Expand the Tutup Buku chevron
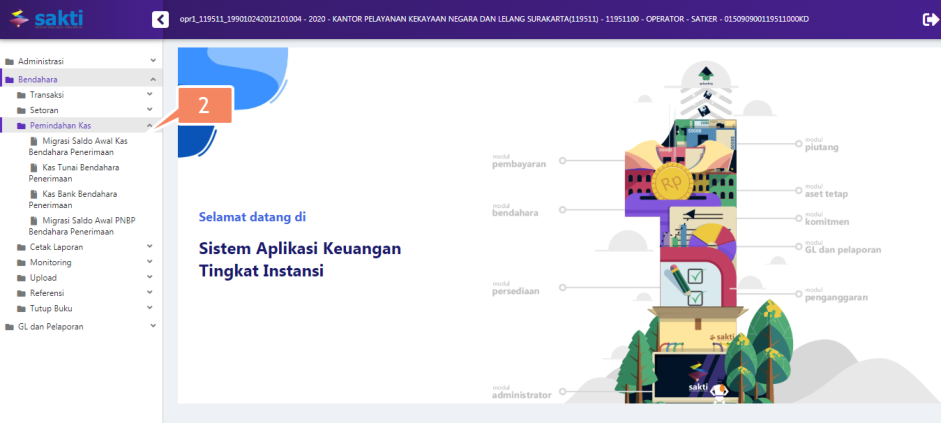941x423 pixels. (149, 309)
